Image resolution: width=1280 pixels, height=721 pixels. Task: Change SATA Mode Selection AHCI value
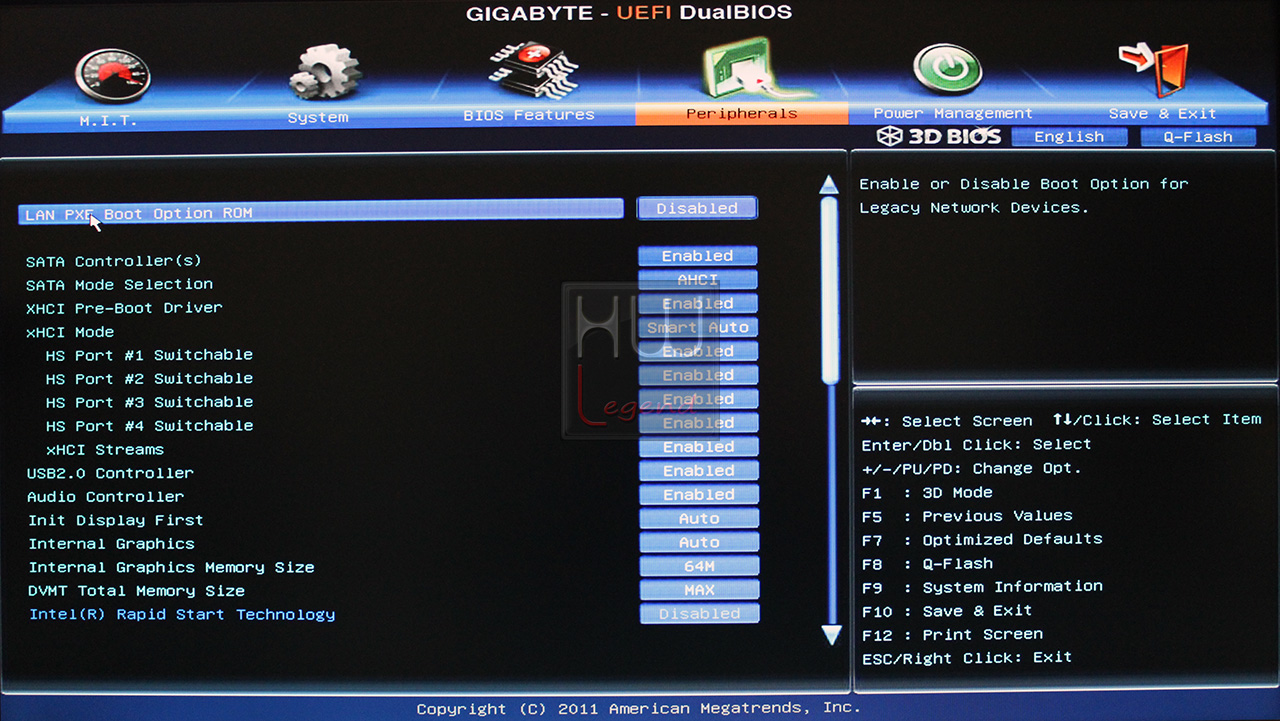click(698, 280)
